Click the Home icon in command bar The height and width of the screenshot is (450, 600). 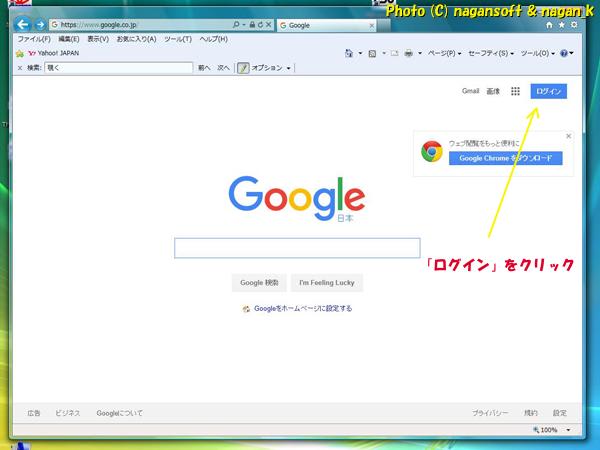point(348,53)
